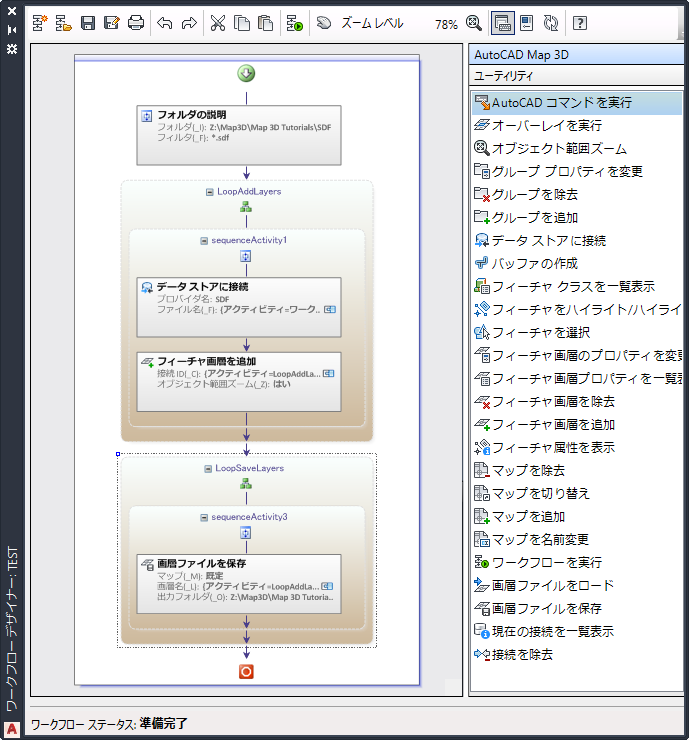The image size is (689, 740).
Task: Copy the selected activity
Action: coord(242,23)
